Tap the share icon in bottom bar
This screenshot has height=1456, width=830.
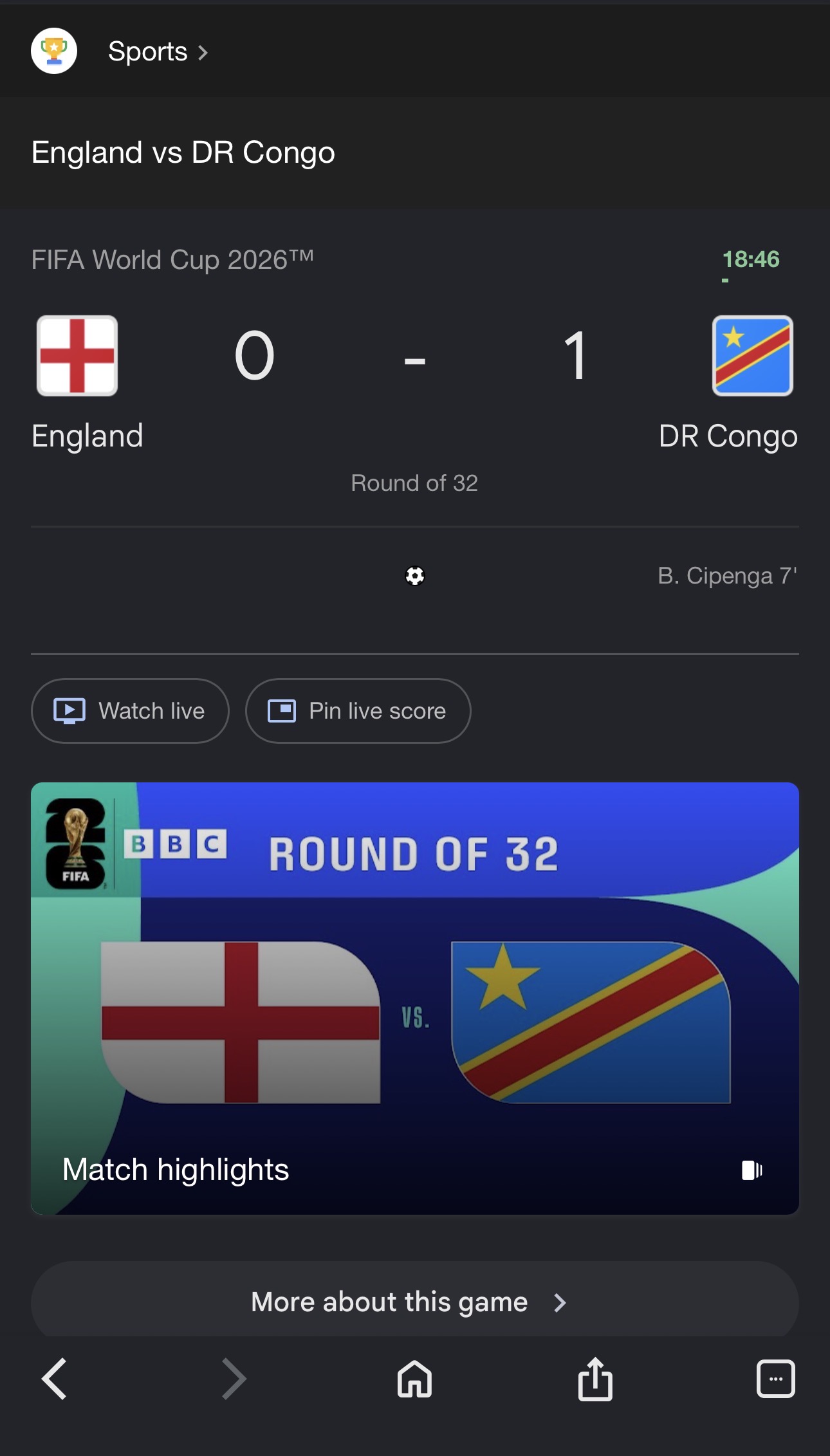point(595,1378)
